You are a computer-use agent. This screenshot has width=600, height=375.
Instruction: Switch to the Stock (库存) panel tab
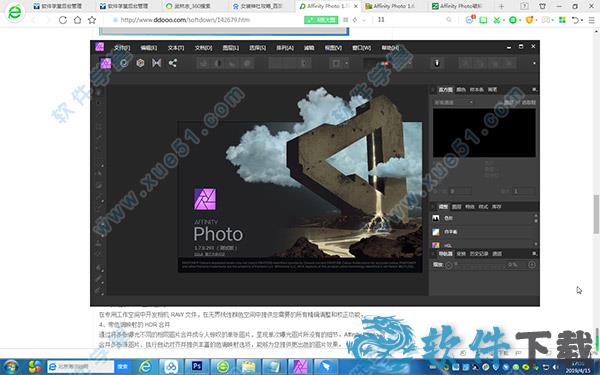(496, 207)
